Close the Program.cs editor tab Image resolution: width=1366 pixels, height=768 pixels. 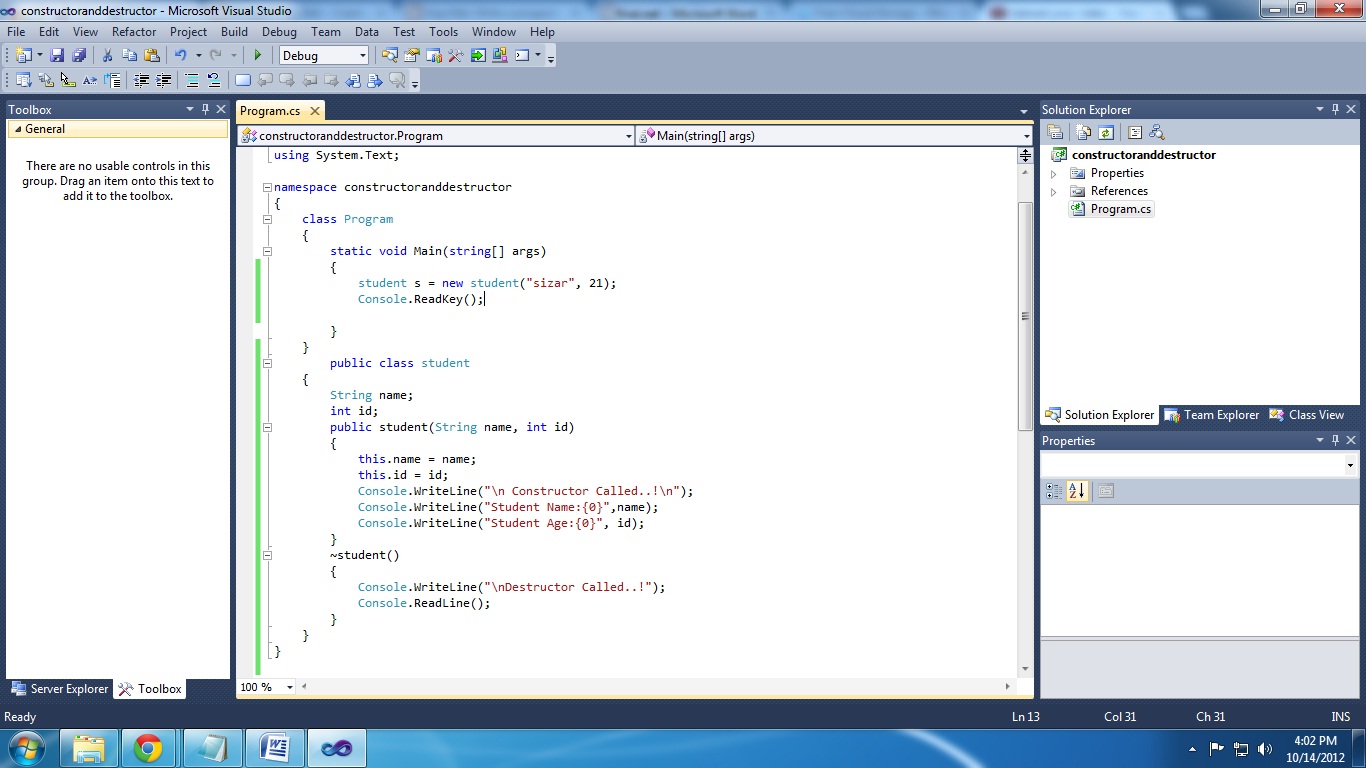click(314, 111)
